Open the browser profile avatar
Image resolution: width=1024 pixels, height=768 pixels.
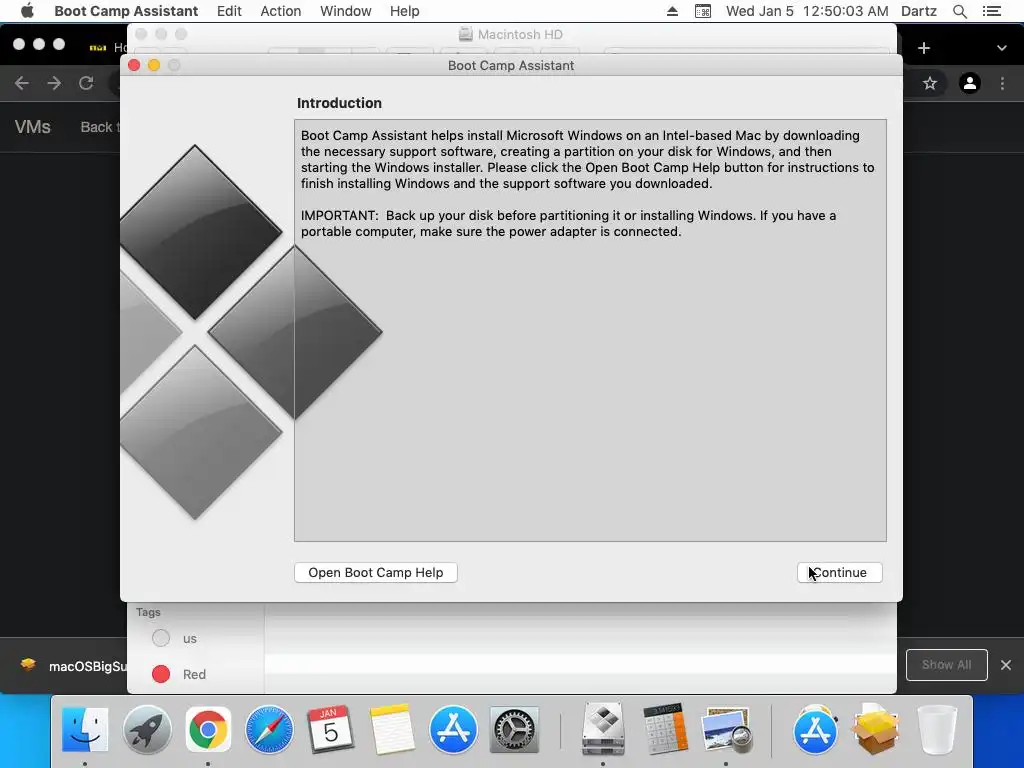tap(970, 83)
